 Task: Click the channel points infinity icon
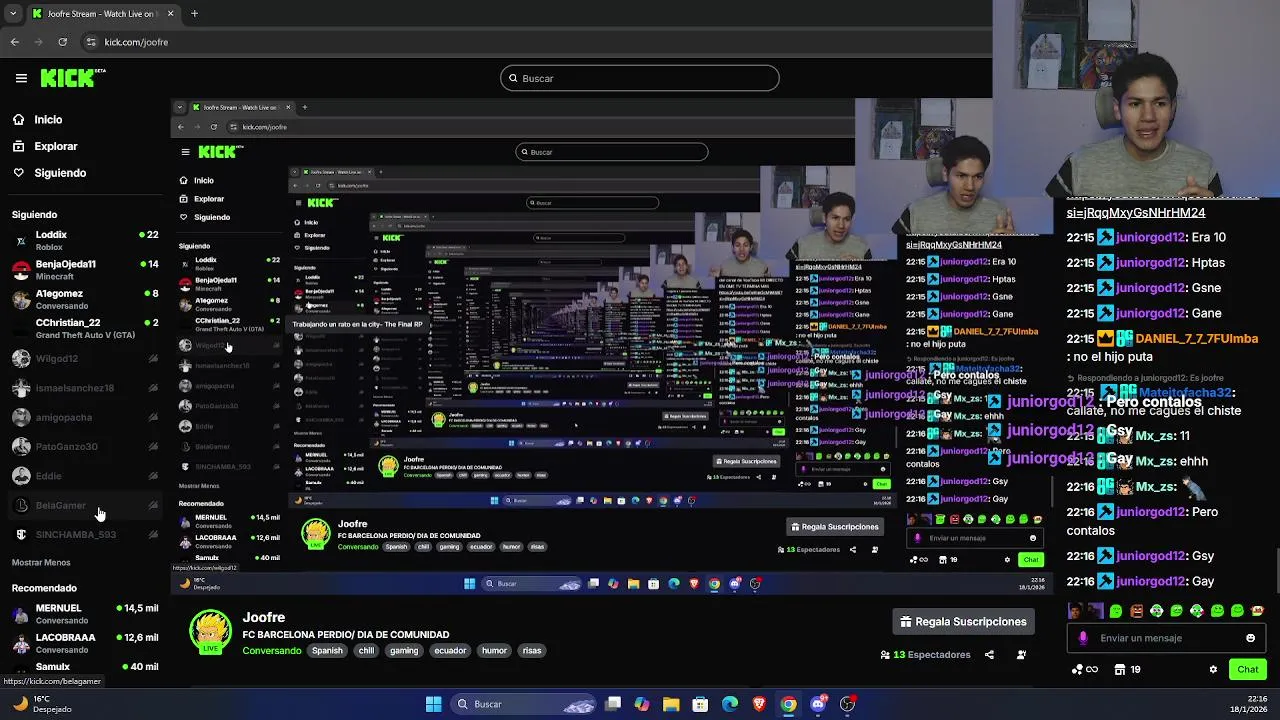pyautogui.click(x=1085, y=670)
